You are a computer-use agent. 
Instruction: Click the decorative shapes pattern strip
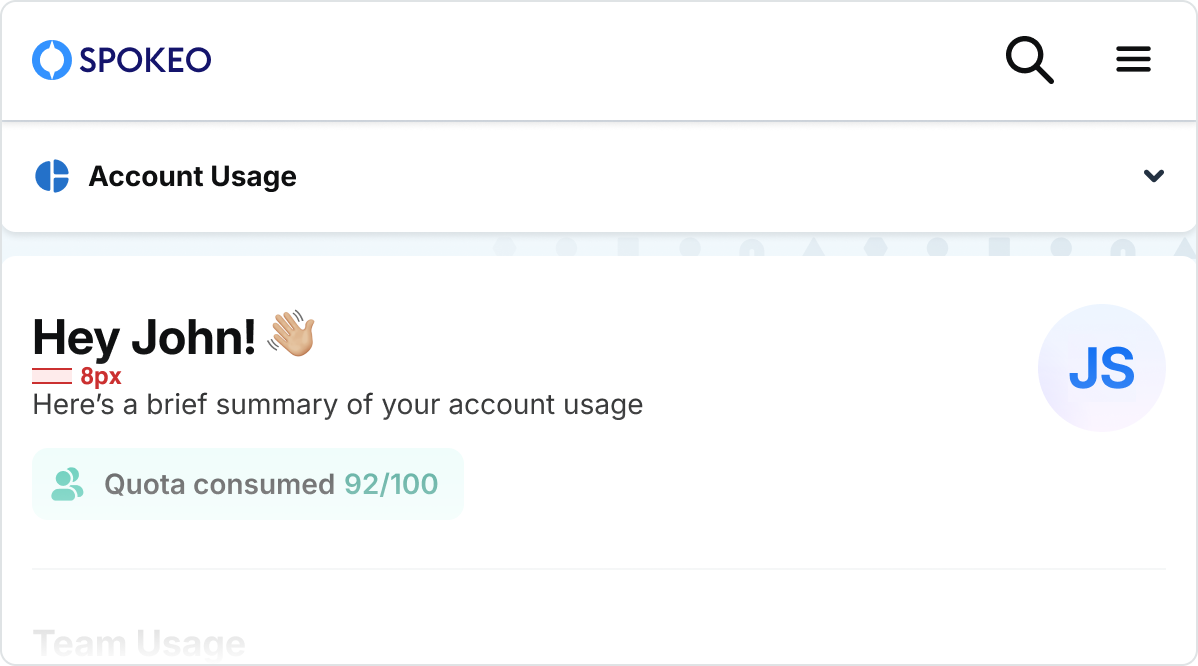pos(840,245)
